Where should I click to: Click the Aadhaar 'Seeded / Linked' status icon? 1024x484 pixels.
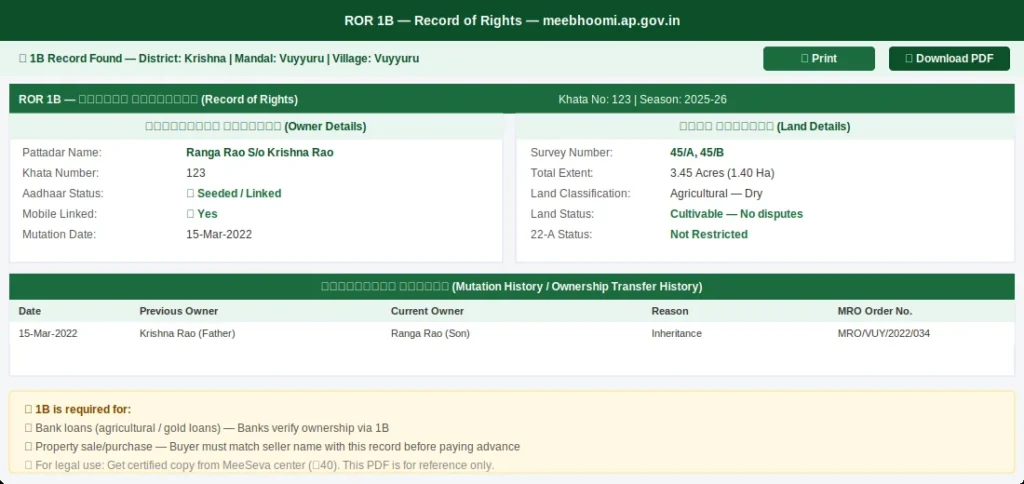pyautogui.click(x=190, y=193)
